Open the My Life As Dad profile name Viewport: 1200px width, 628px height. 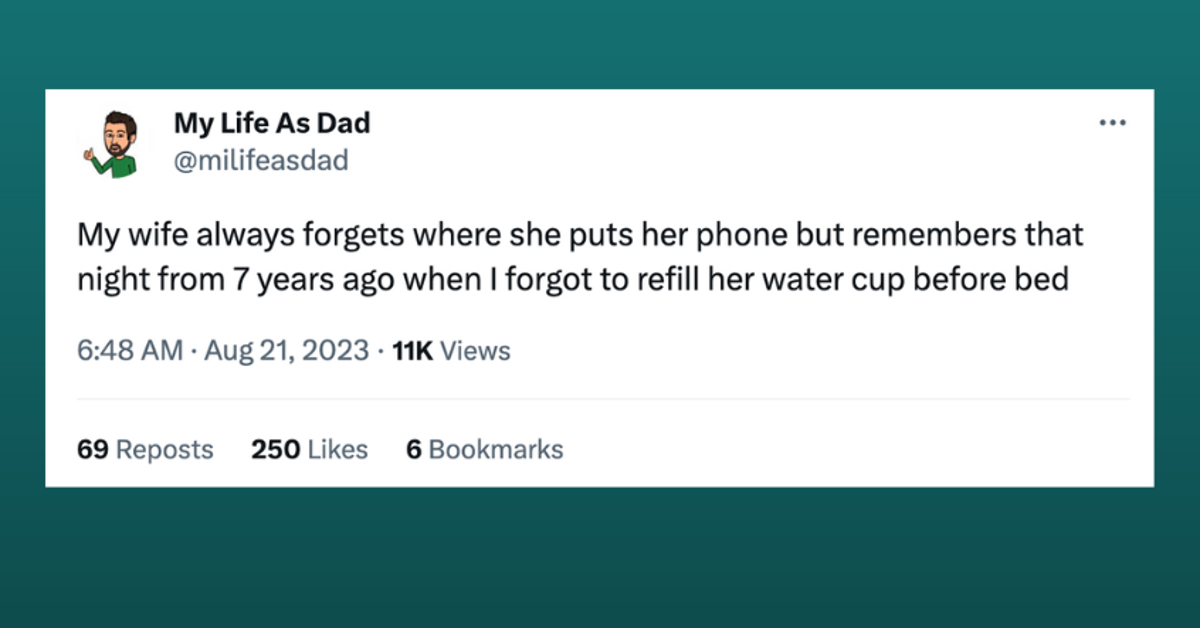click(x=271, y=122)
